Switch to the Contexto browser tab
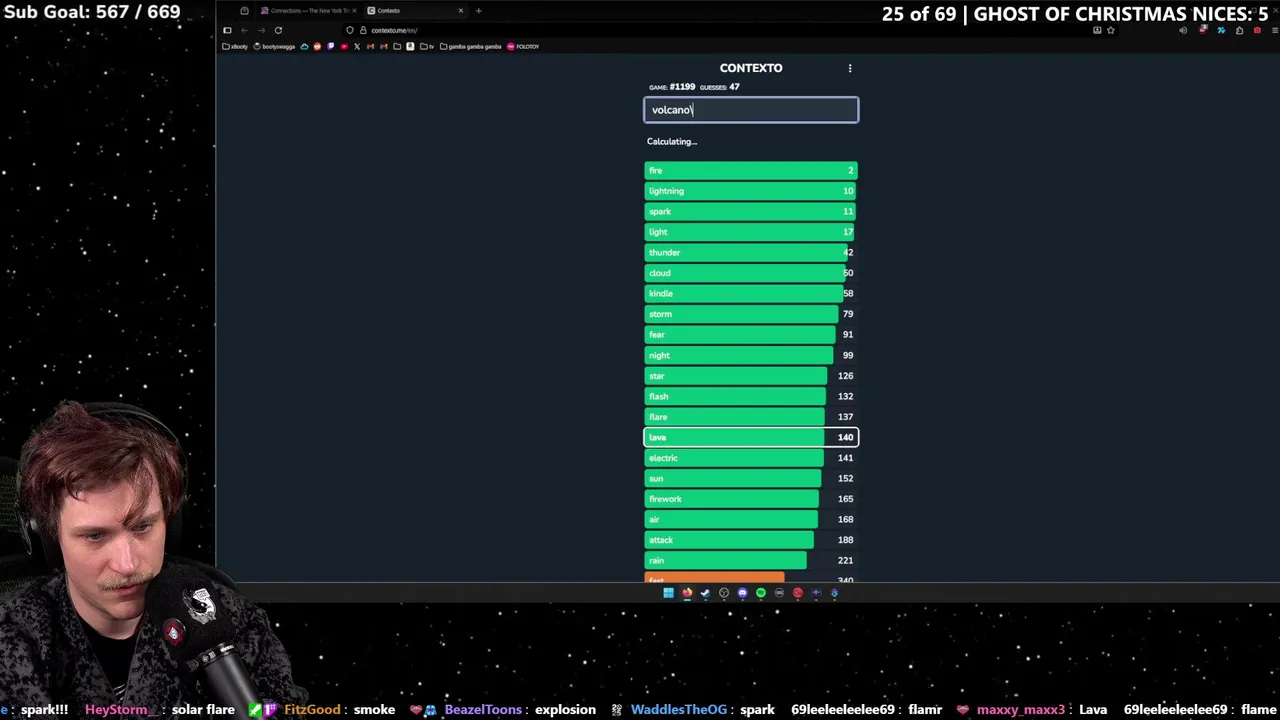The width and height of the screenshot is (1280, 720). (x=413, y=11)
